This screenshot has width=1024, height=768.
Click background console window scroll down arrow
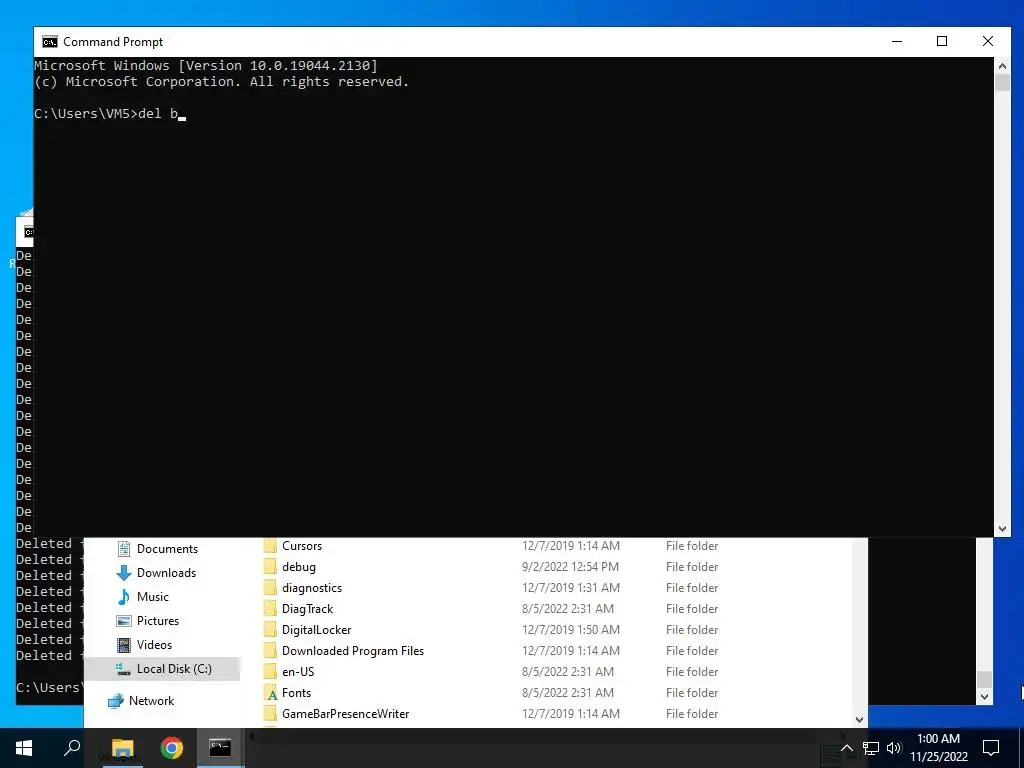[x=984, y=697]
